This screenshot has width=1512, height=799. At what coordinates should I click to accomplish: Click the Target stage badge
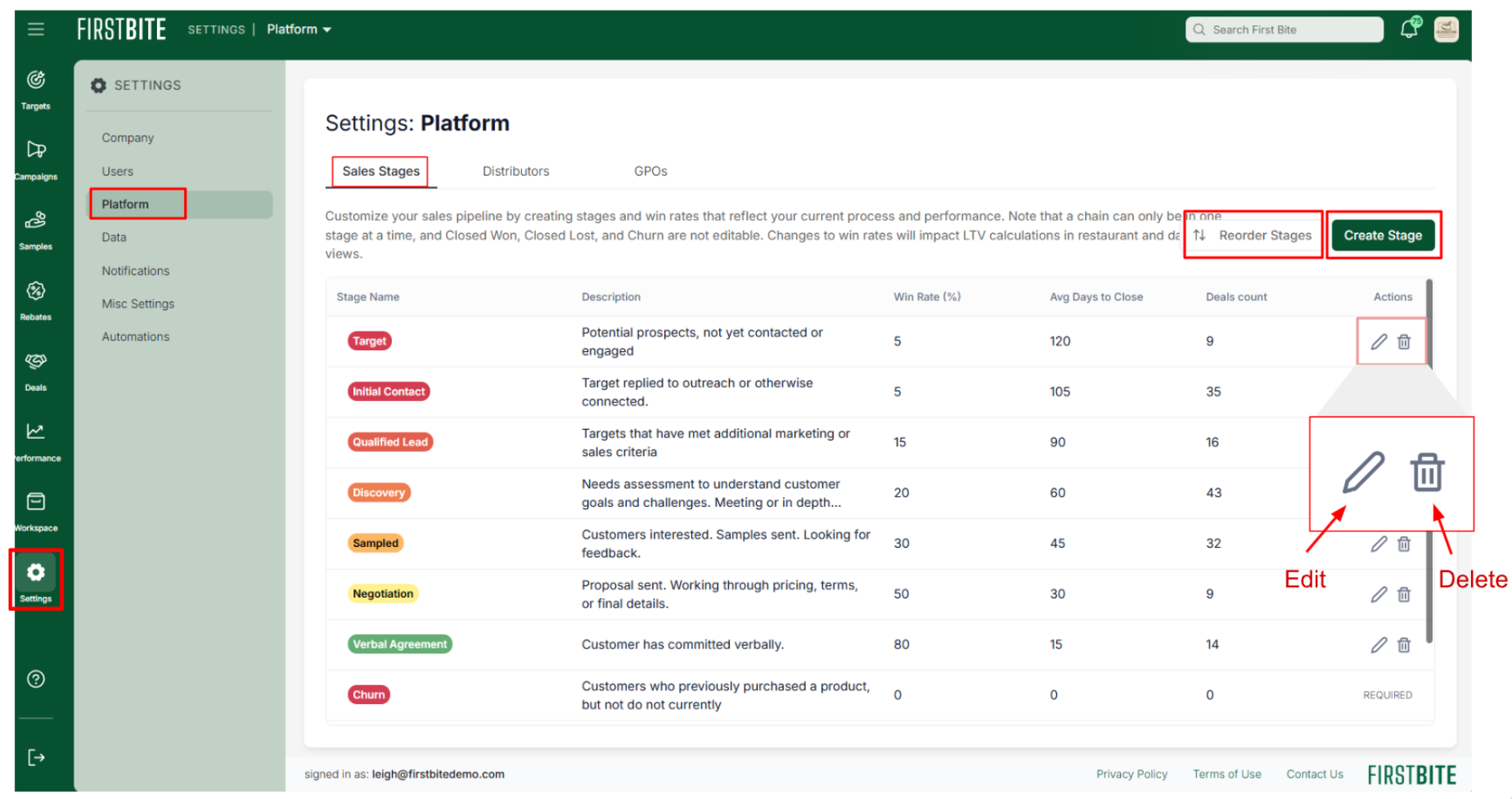pyautogui.click(x=370, y=341)
